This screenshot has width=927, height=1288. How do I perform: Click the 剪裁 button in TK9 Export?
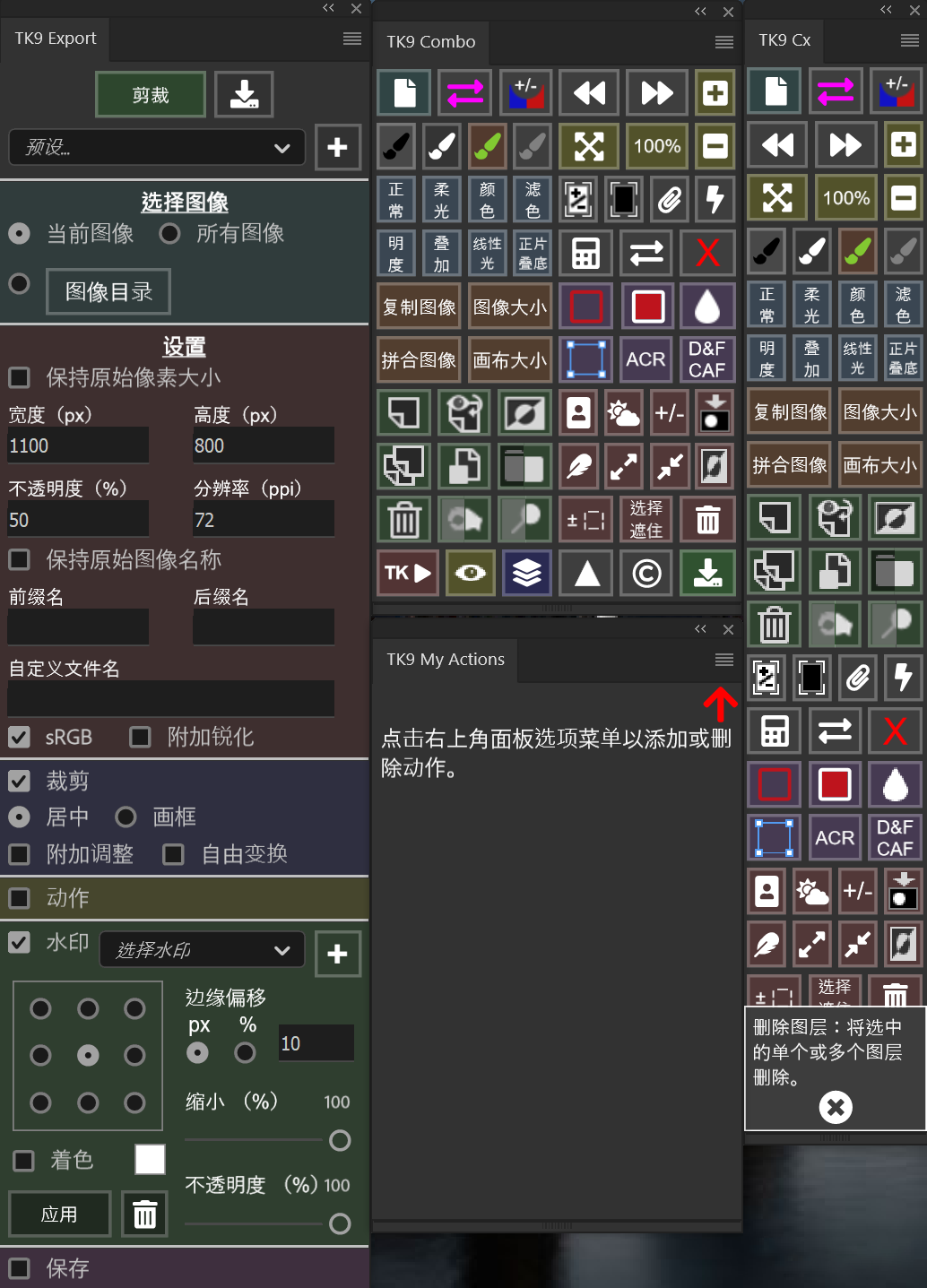pyautogui.click(x=150, y=94)
